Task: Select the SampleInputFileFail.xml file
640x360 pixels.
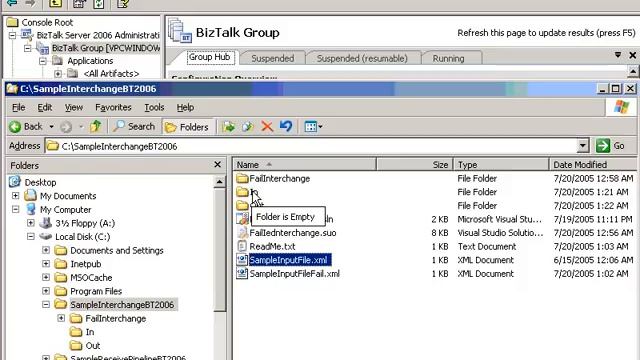Action: pos(288,274)
